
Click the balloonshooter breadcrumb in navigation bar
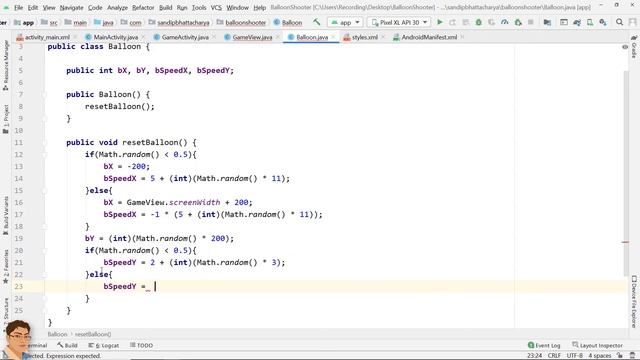241,22
